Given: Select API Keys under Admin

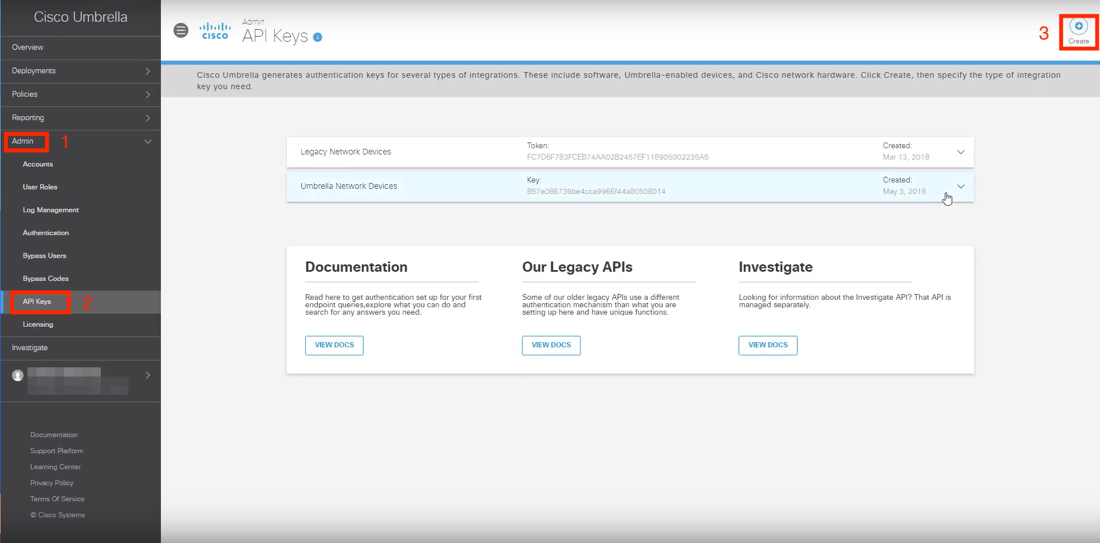Looking at the screenshot, I should click(x=37, y=302).
